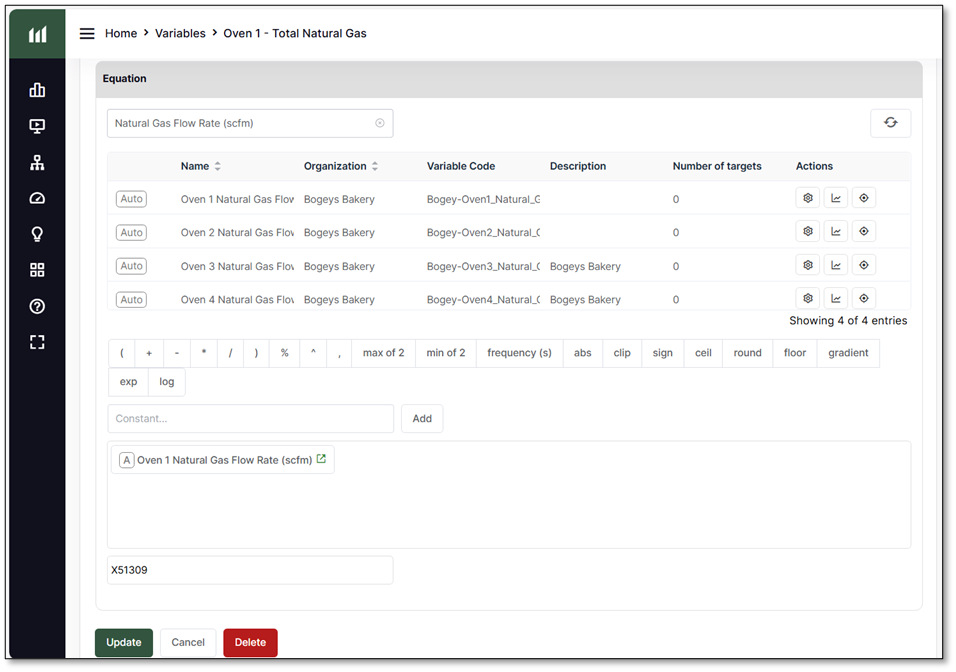This screenshot has width=956, height=672.
Task: Insert max of 2 function
Action: pos(383,353)
